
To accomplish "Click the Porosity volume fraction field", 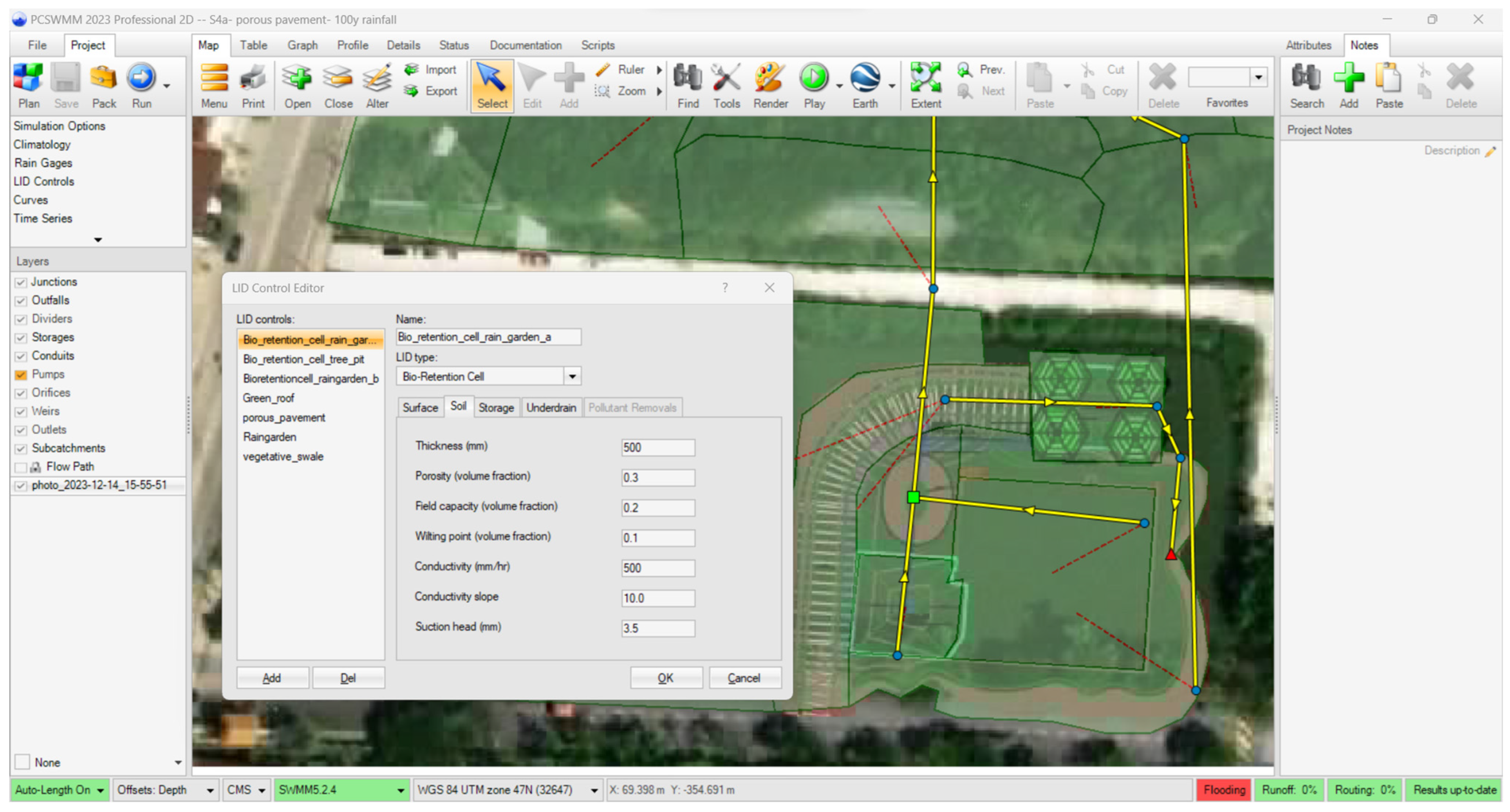I will click(657, 477).
